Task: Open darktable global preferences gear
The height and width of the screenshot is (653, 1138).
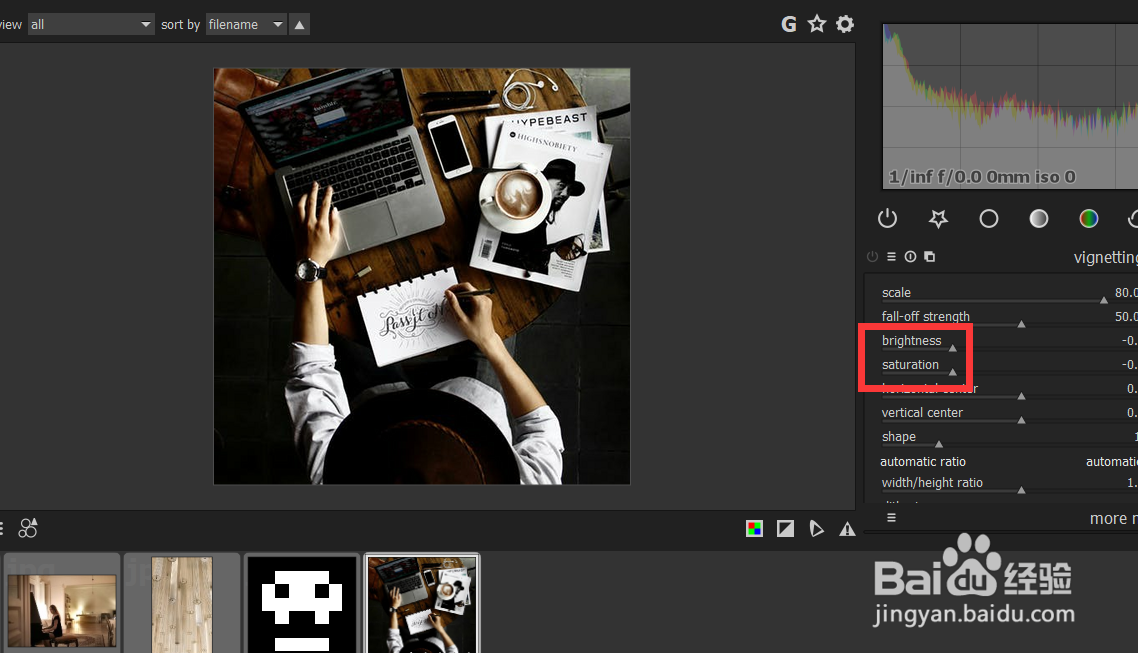Action: pos(845,23)
